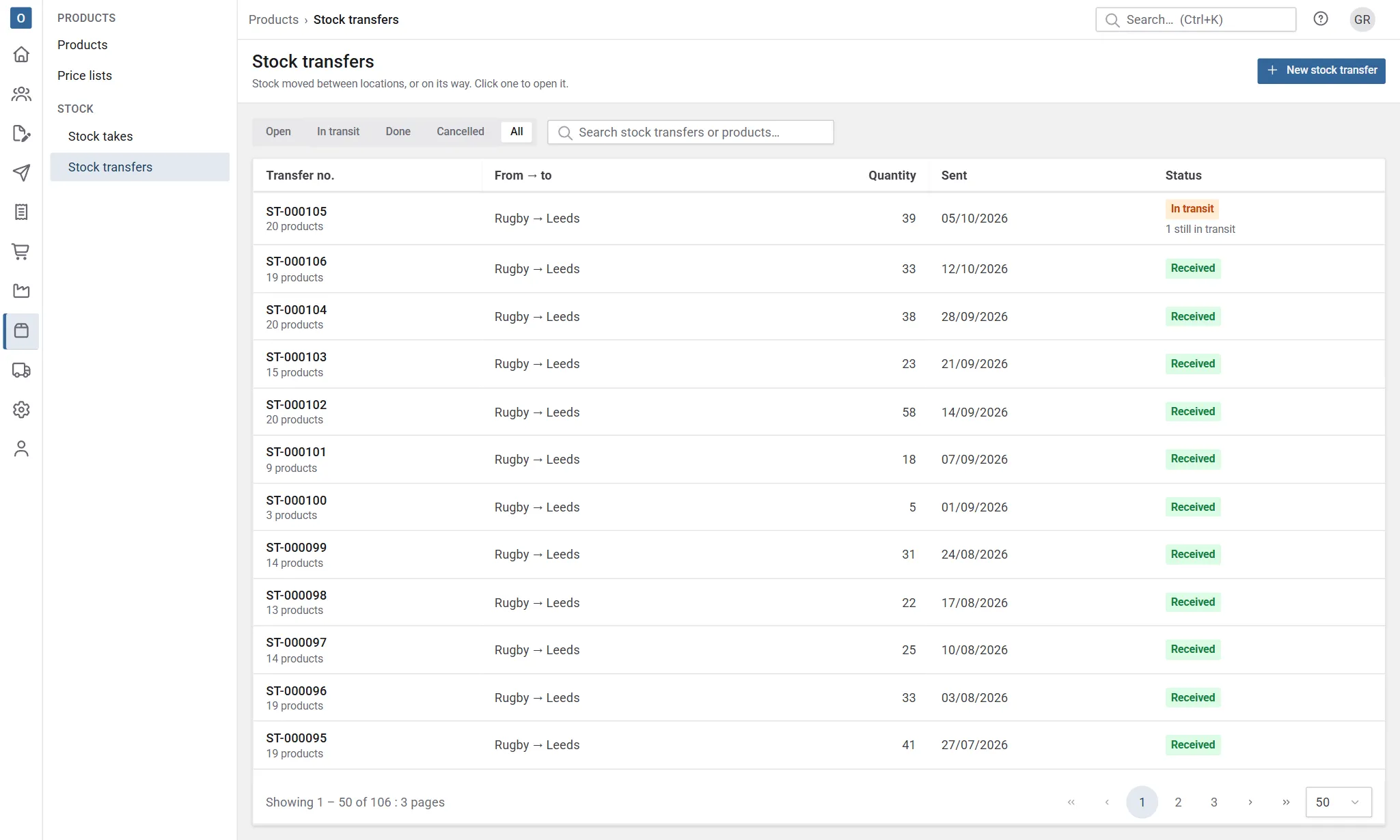Select the Products box icon in the sidebar
Screen dimensions: 1400x840
21,331
